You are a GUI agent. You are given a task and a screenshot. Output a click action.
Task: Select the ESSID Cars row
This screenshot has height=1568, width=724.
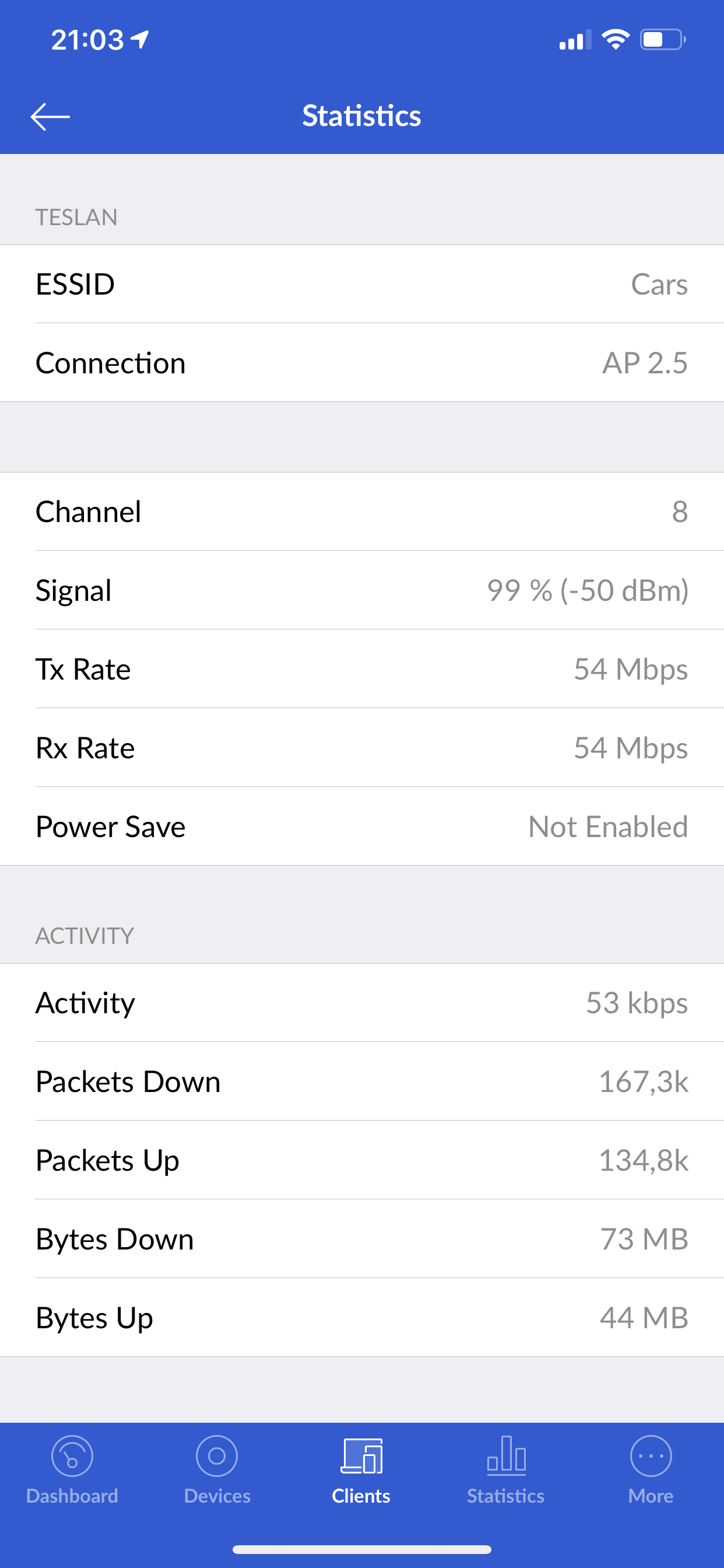point(362,284)
